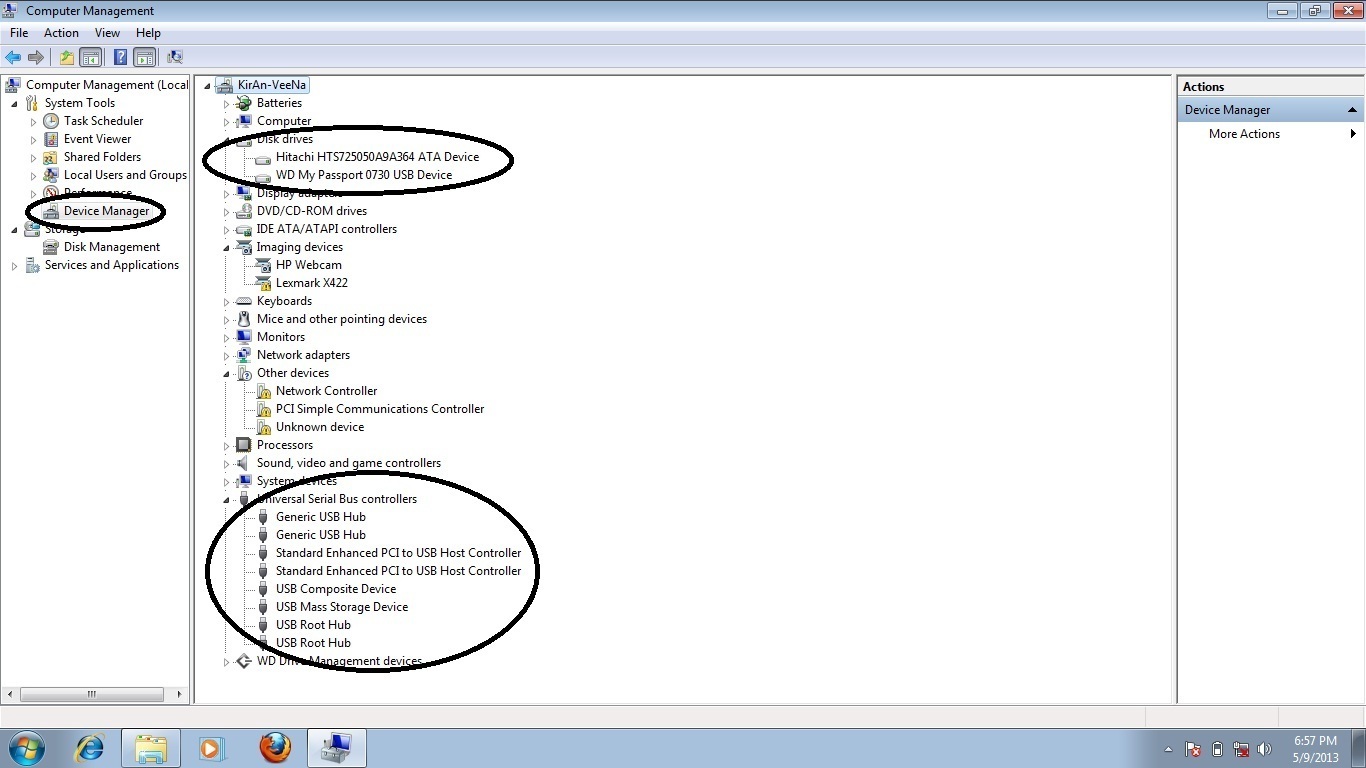The height and width of the screenshot is (768, 1366).
Task: Select PCI Simple Communications Controller
Action: (x=380, y=409)
